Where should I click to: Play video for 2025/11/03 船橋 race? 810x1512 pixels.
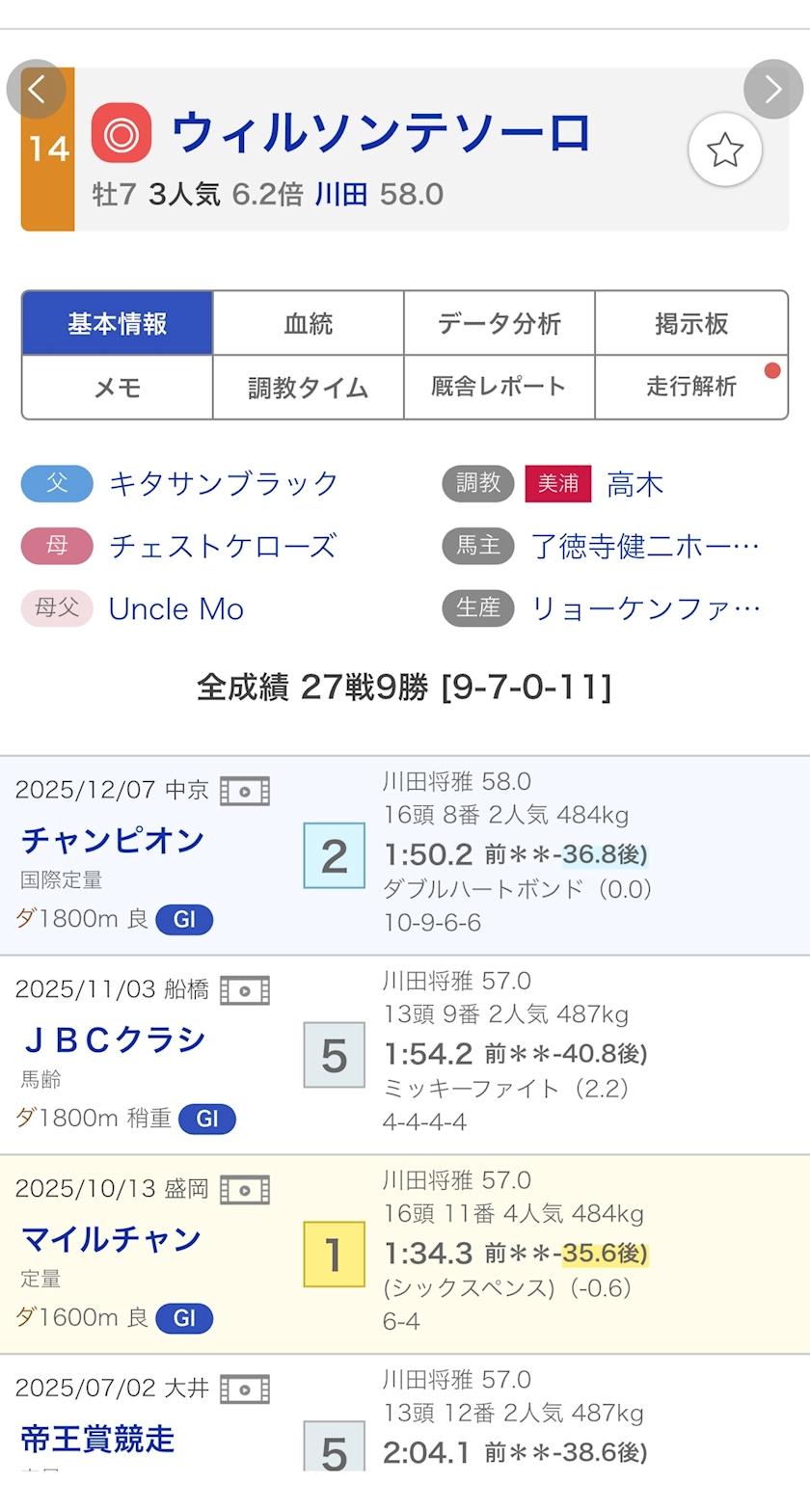(245, 990)
